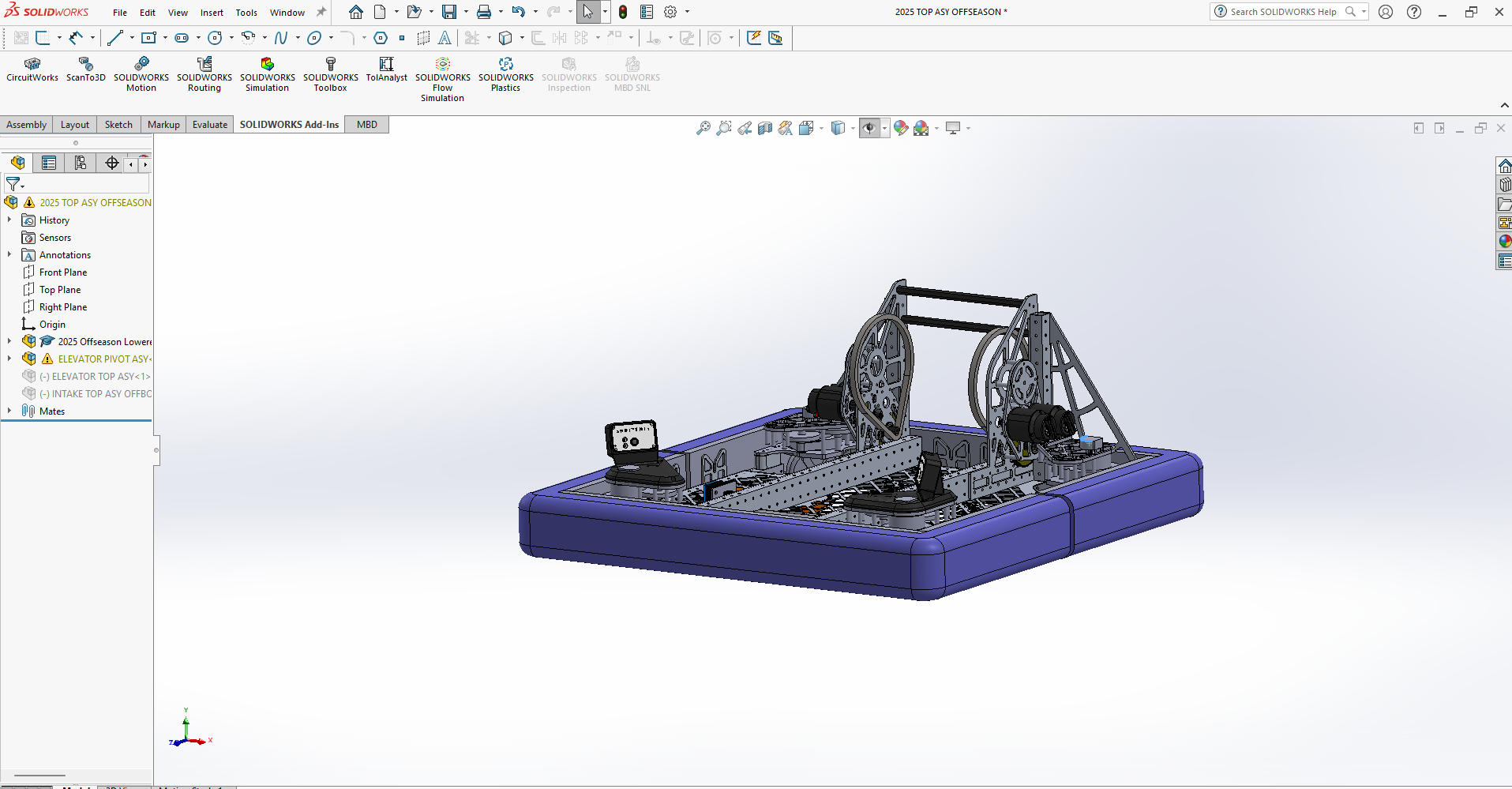Image resolution: width=1512 pixels, height=789 pixels.
Task: Expand the Annotations tree node
Action: (x=9, y=254)
